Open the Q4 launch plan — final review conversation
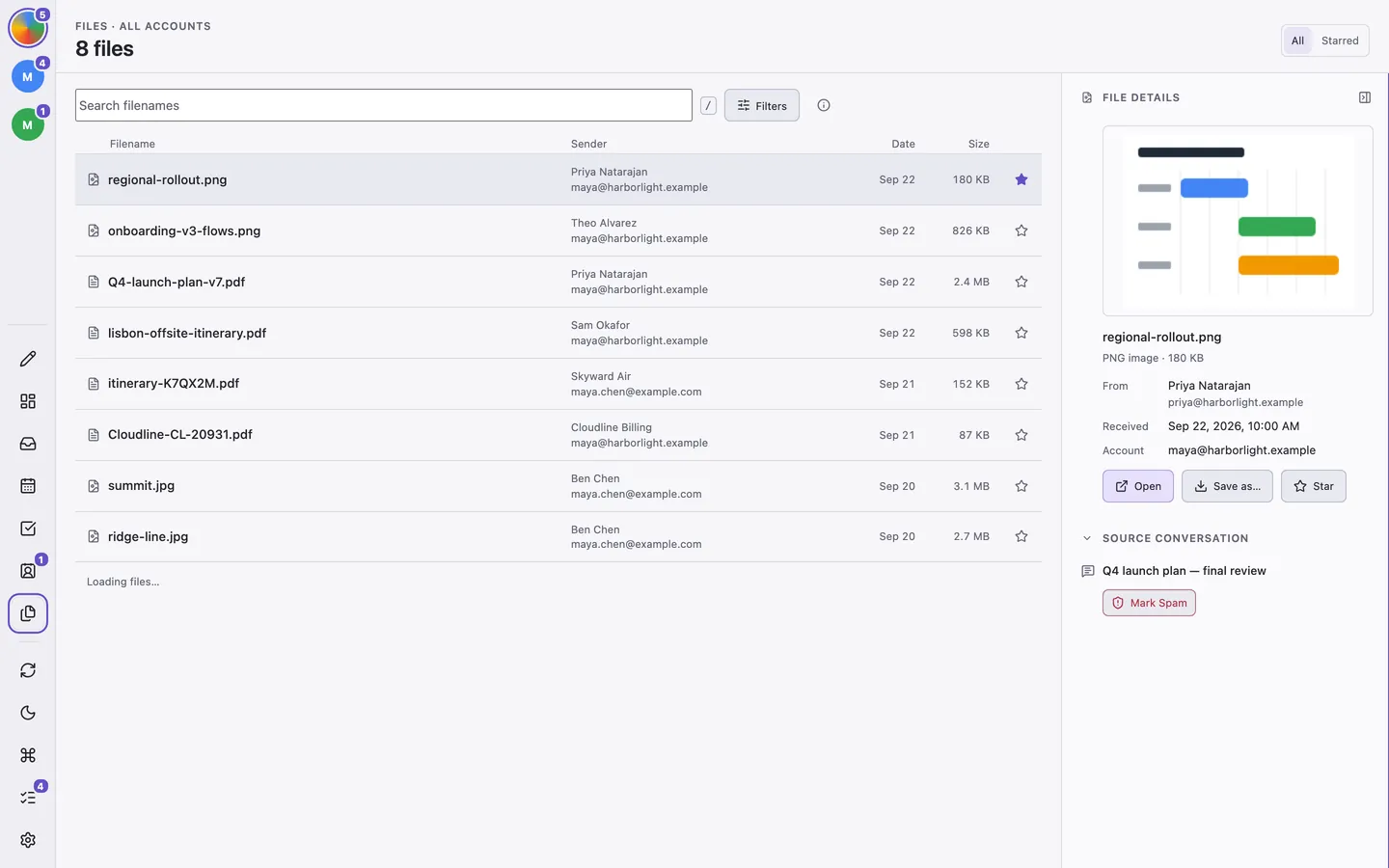Screen dimensions: 1389x868 coord(1185,571)
